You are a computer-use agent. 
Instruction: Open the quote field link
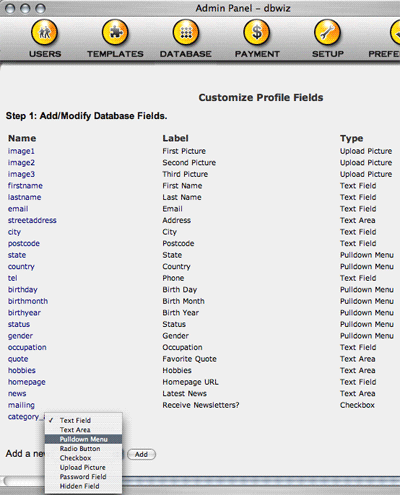click(18, 359)
